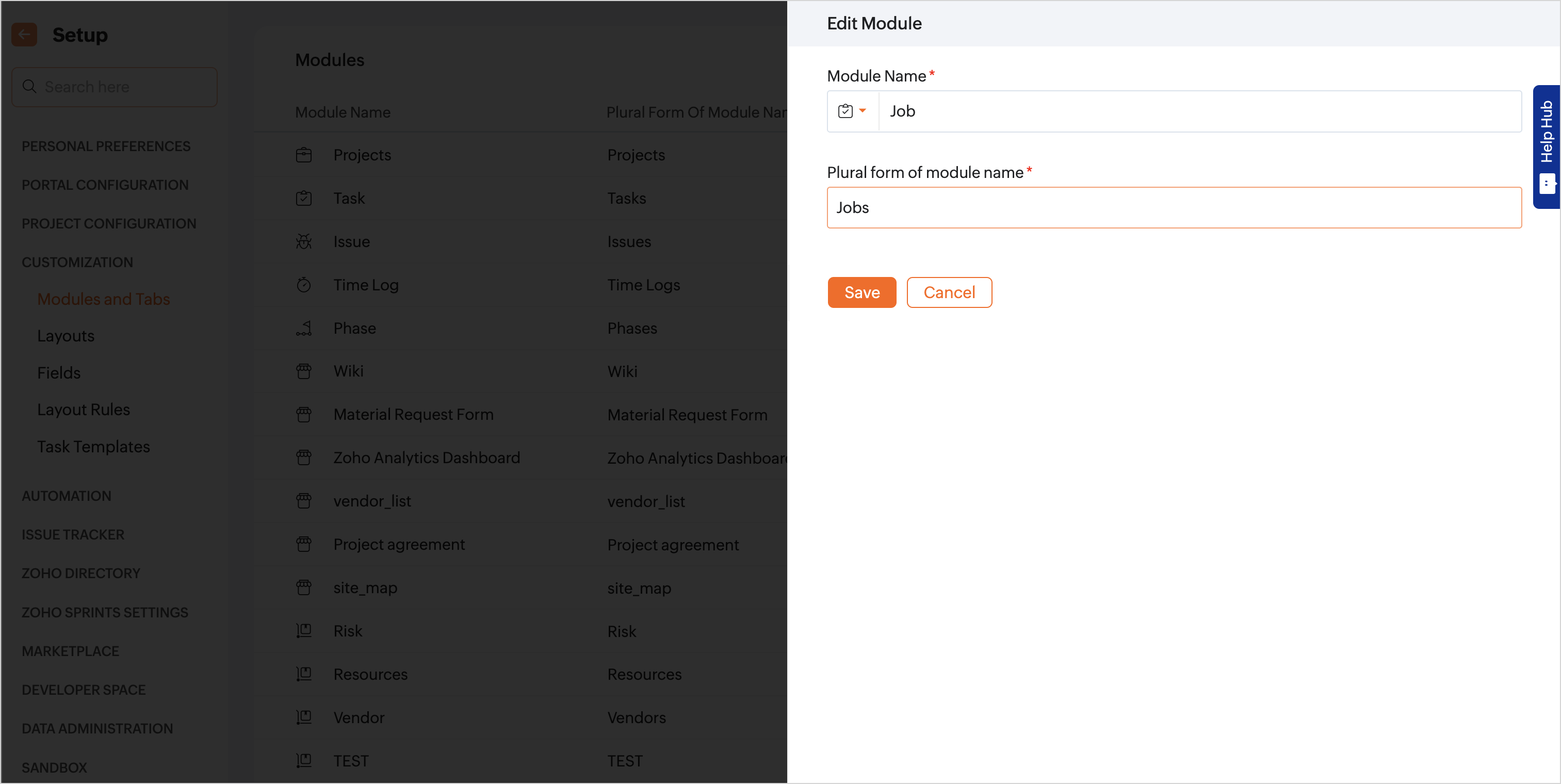The width and height of the screenshot is (1561, 784).
Task: Open the Help Hub side panel
Action: click(1547, 147)
